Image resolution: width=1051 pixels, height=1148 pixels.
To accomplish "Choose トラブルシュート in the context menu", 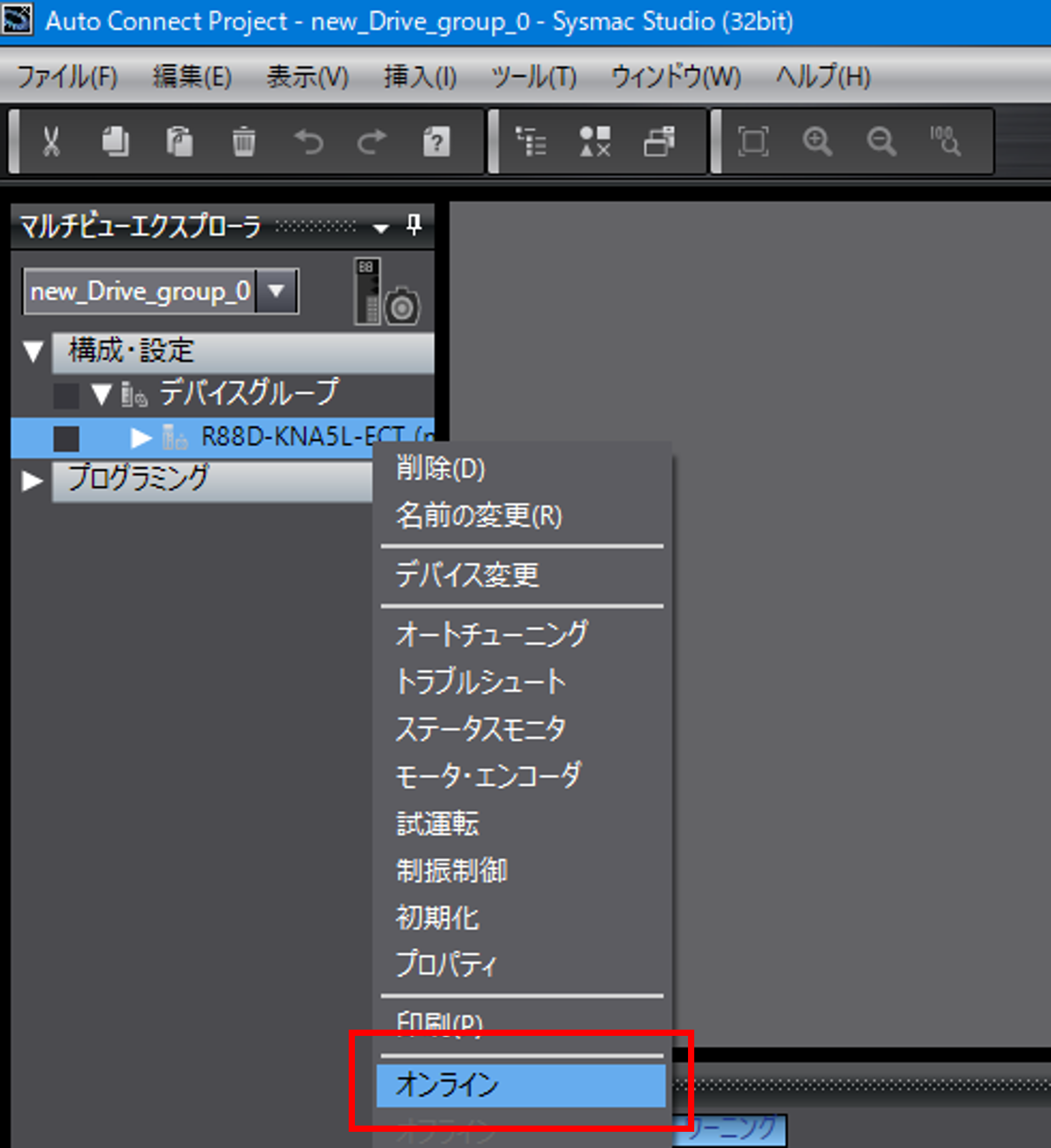I will [522, 681].
